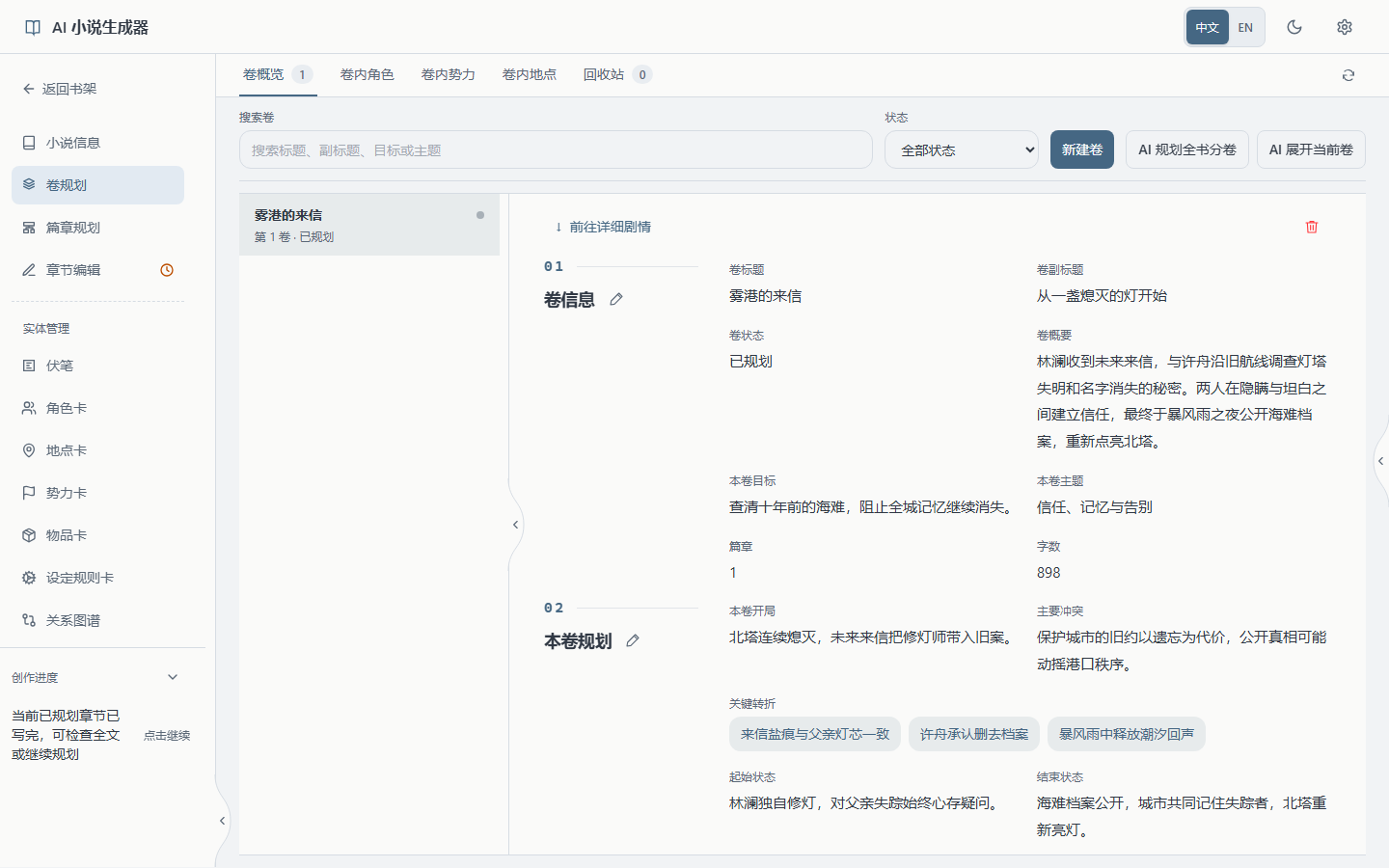The height and width of the screenshot is (868, 1389).
Task: Open 关系图谱 in the sidebar
Action: [97, 620]
